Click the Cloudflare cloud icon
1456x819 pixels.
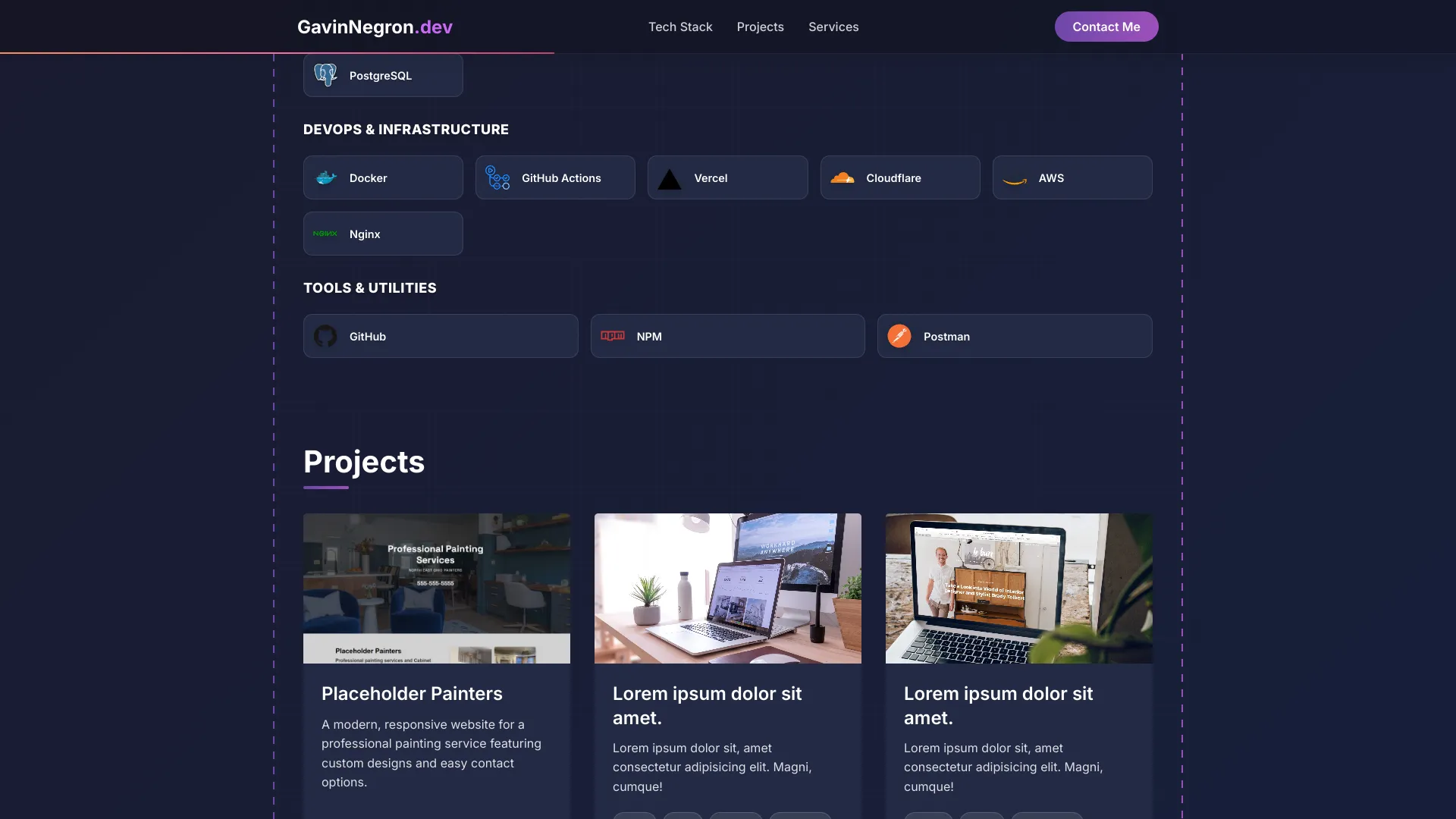842,177
